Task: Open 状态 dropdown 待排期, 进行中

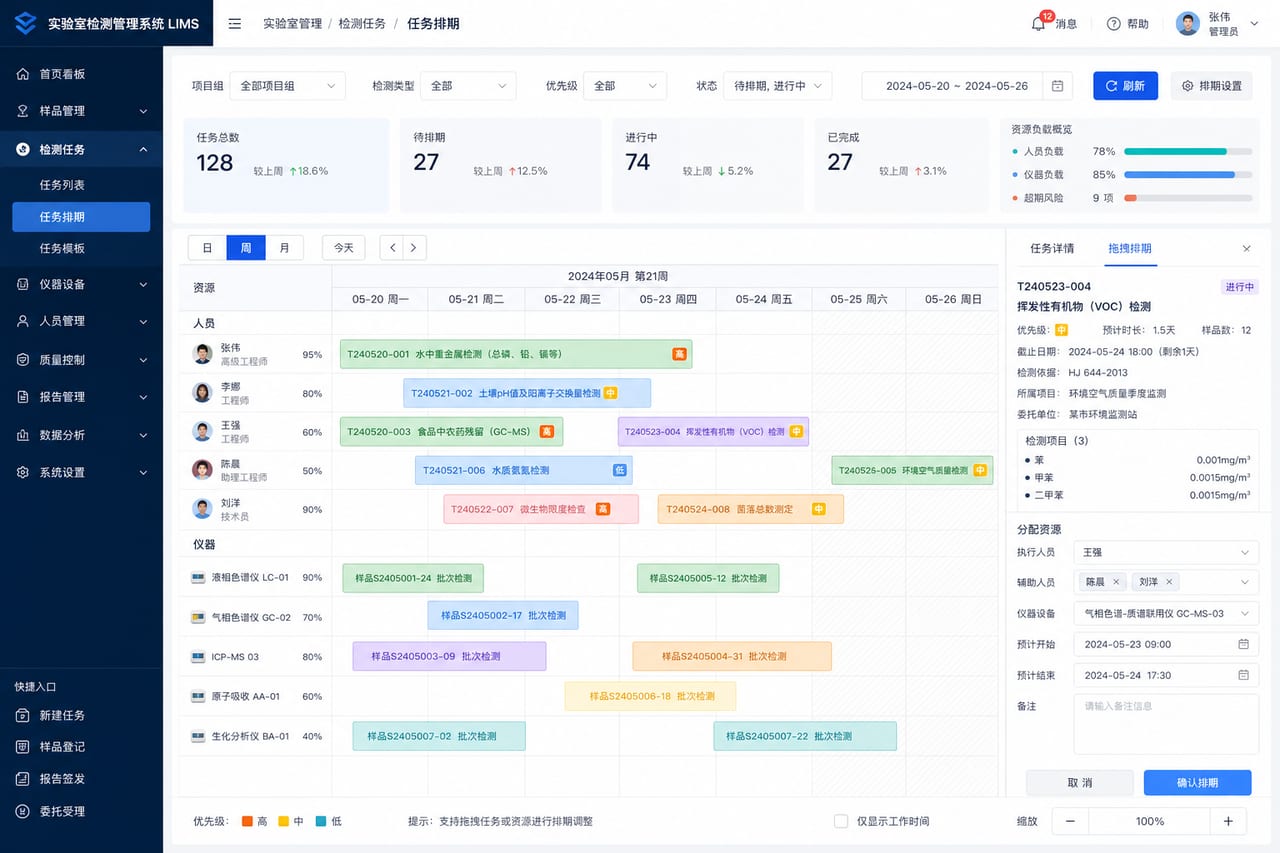Action: (x=777, y=86)
